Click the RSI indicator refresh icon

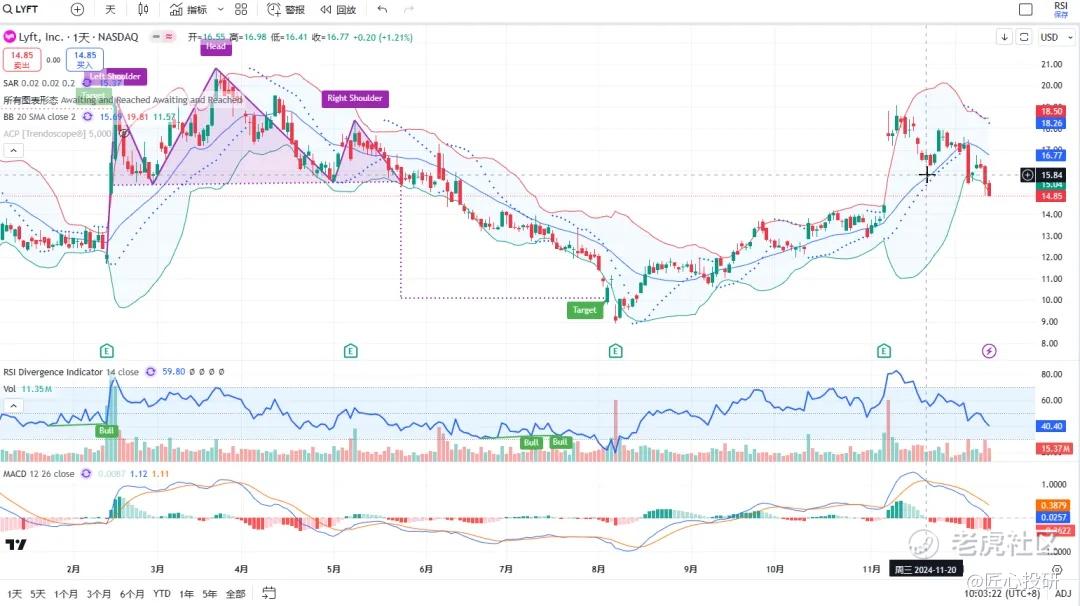[150, 372]
